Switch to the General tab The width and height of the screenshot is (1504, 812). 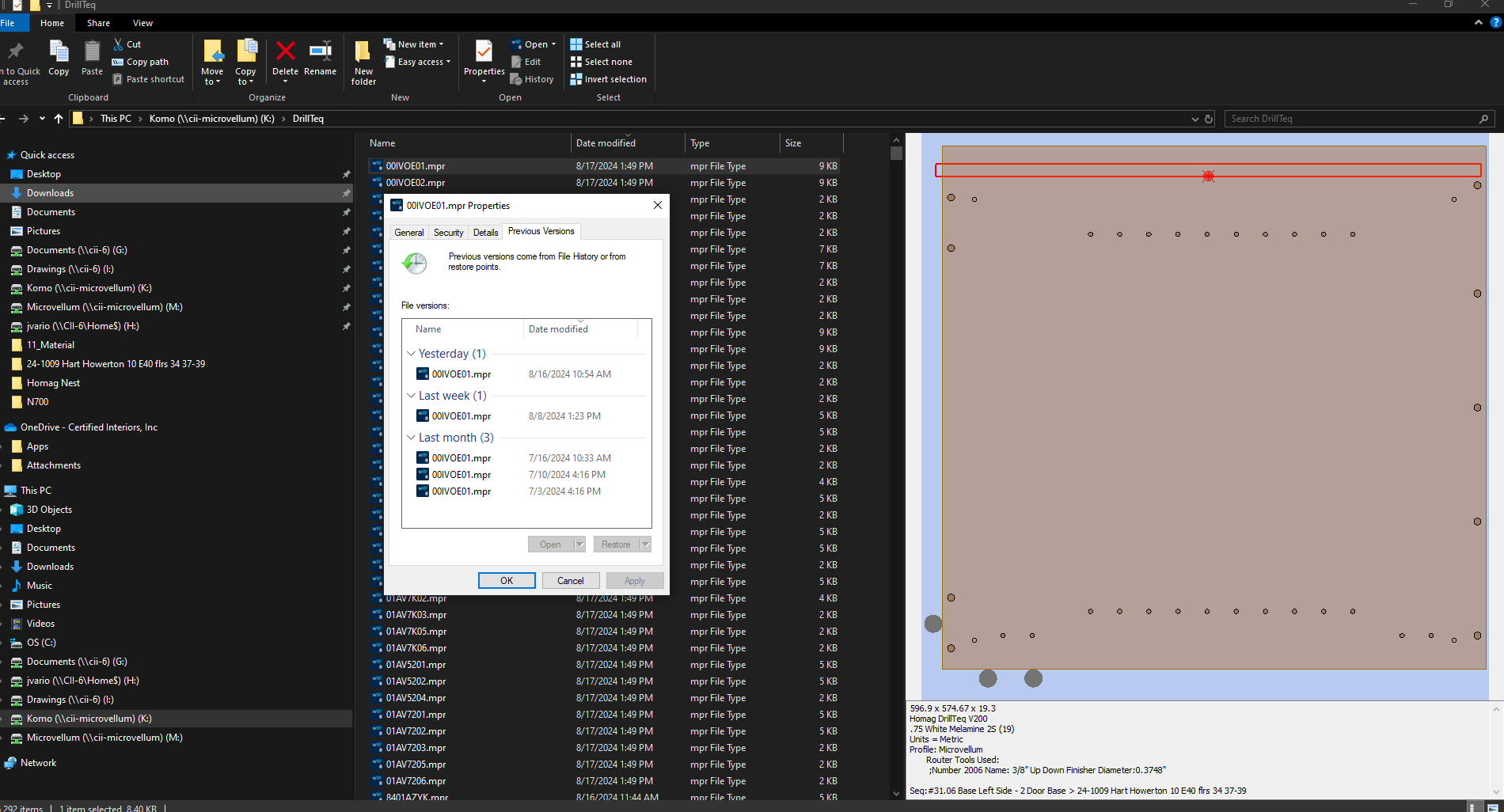(x=409, y=233)
